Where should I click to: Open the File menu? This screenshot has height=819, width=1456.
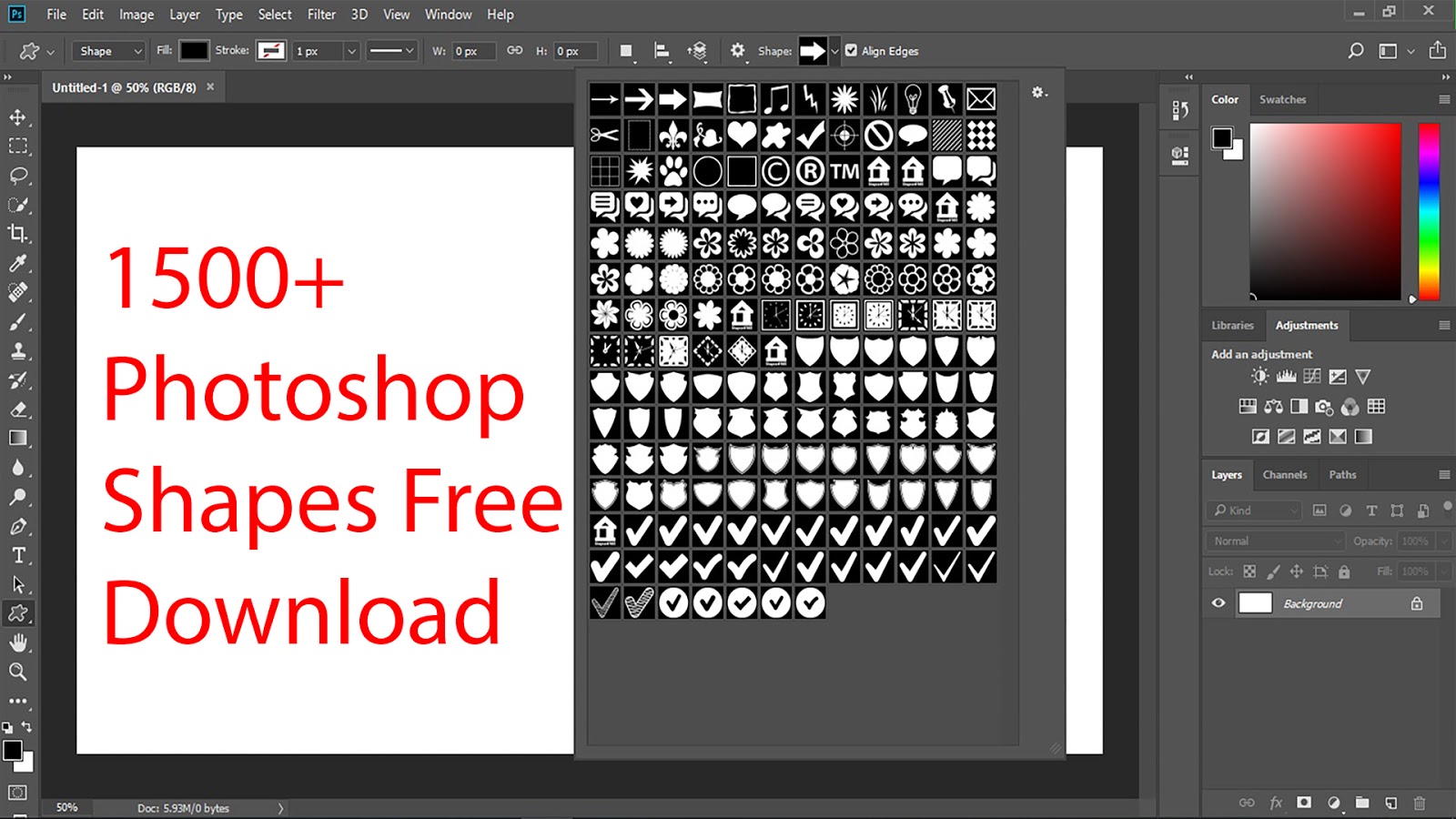(x=56, y=15)
